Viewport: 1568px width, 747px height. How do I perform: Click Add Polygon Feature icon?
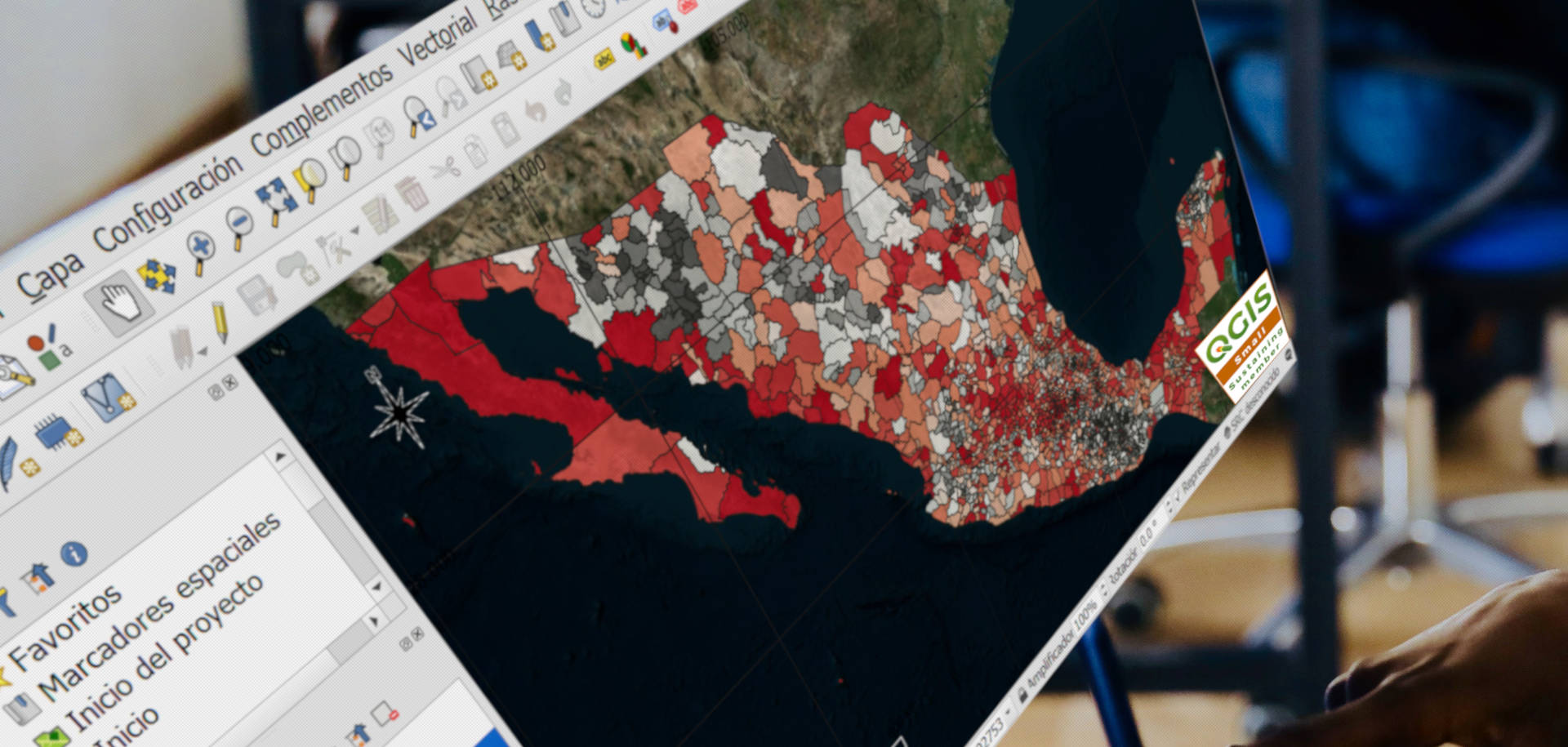point(297,268)
